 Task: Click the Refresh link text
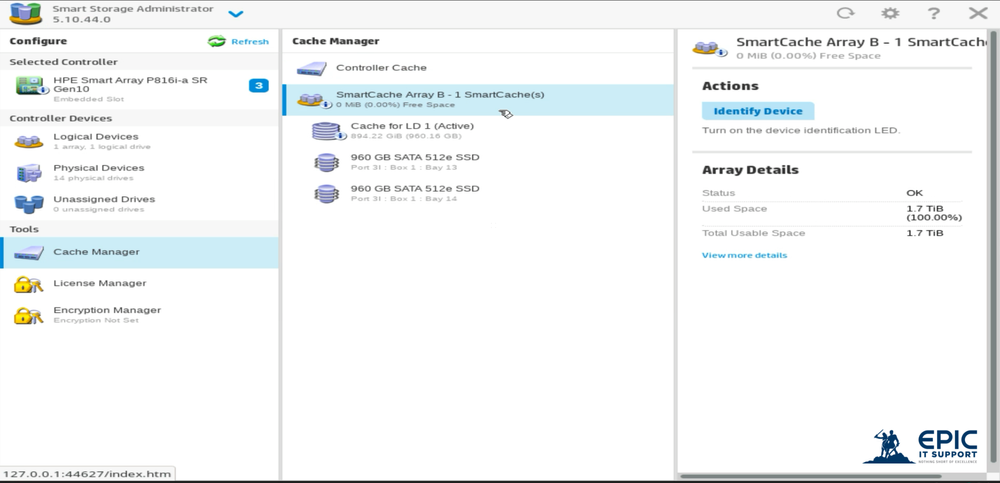point(250,41)
